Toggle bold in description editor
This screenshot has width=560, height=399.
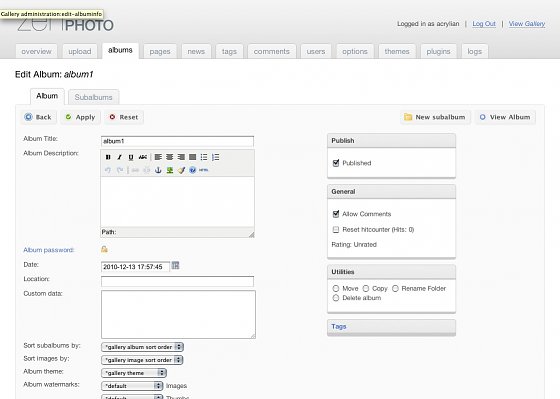coord(108,157)
